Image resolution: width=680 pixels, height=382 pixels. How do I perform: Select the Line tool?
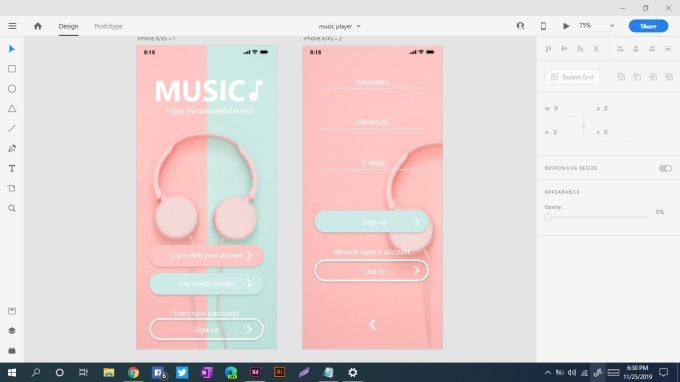12,129
